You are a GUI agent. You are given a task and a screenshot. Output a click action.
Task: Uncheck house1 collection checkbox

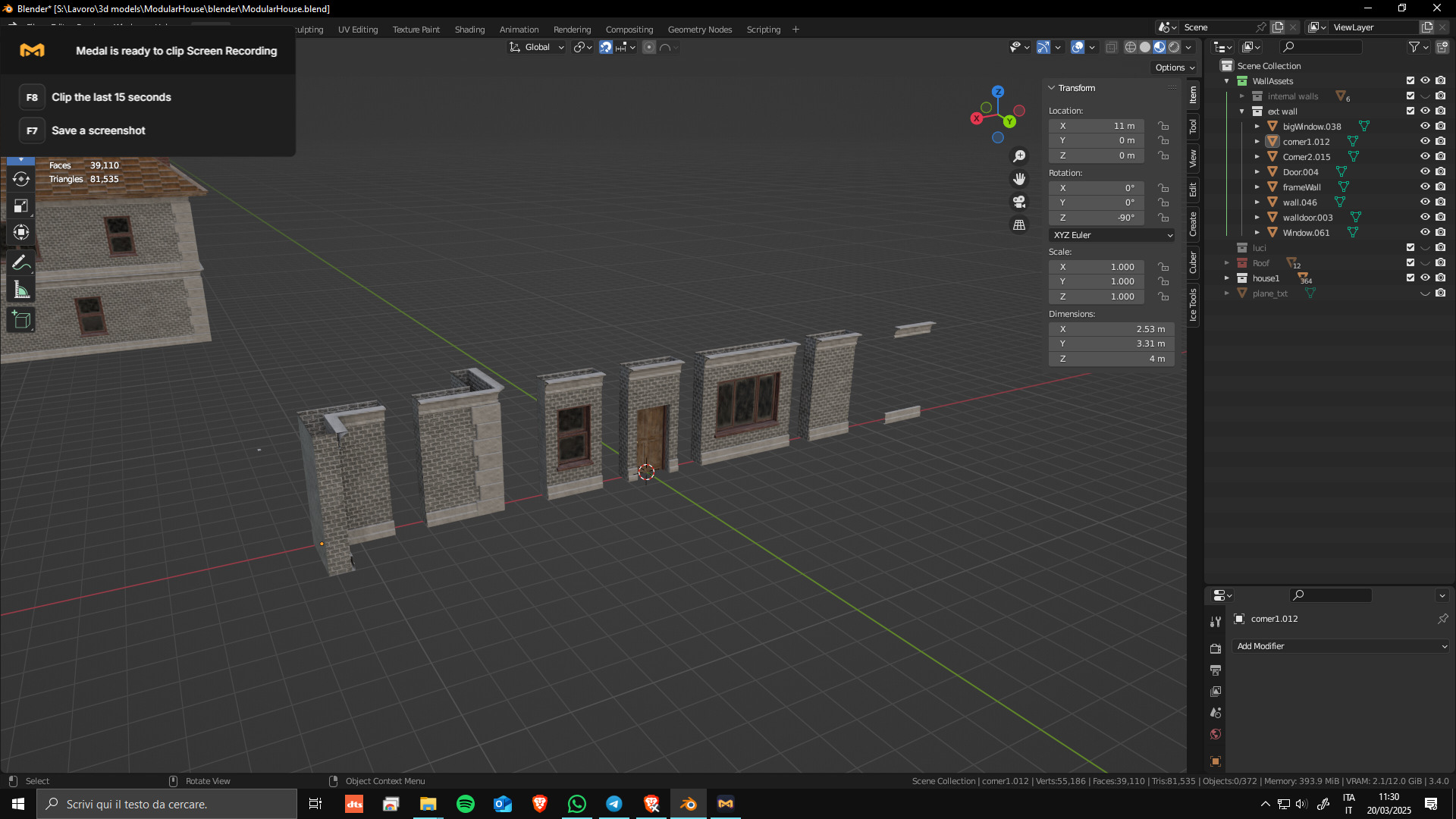pyautogui.click(x=1410, y=278)
